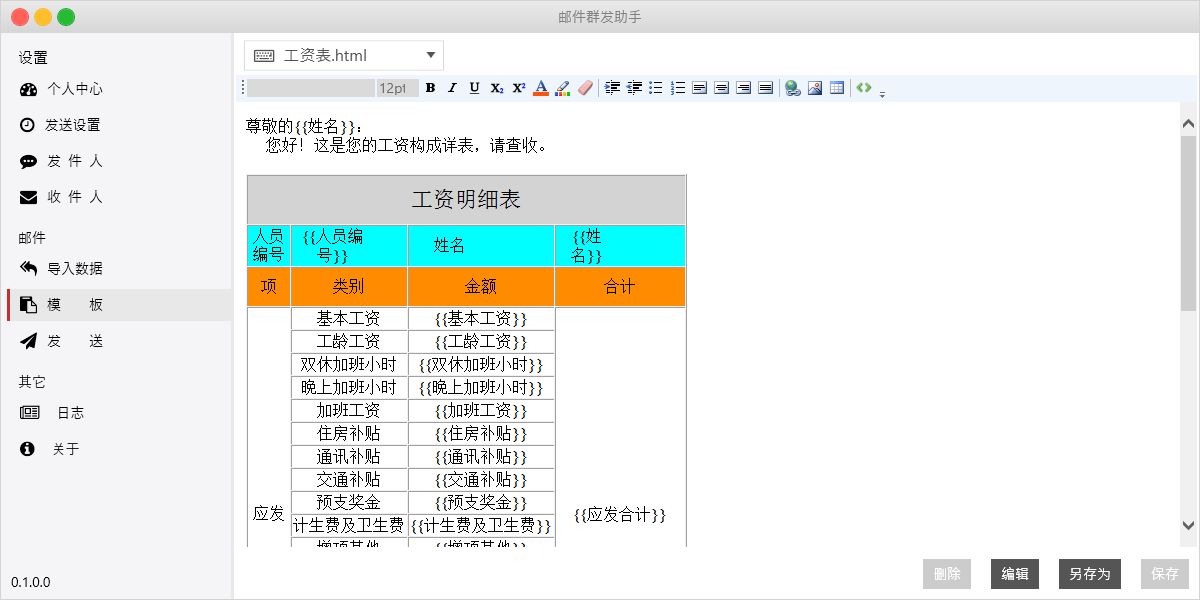Viewport: 1200px width, 600px height.
Task: Click the editor scrollbar down arrow
Action: pyautogui.click(x=1188, y=525)
